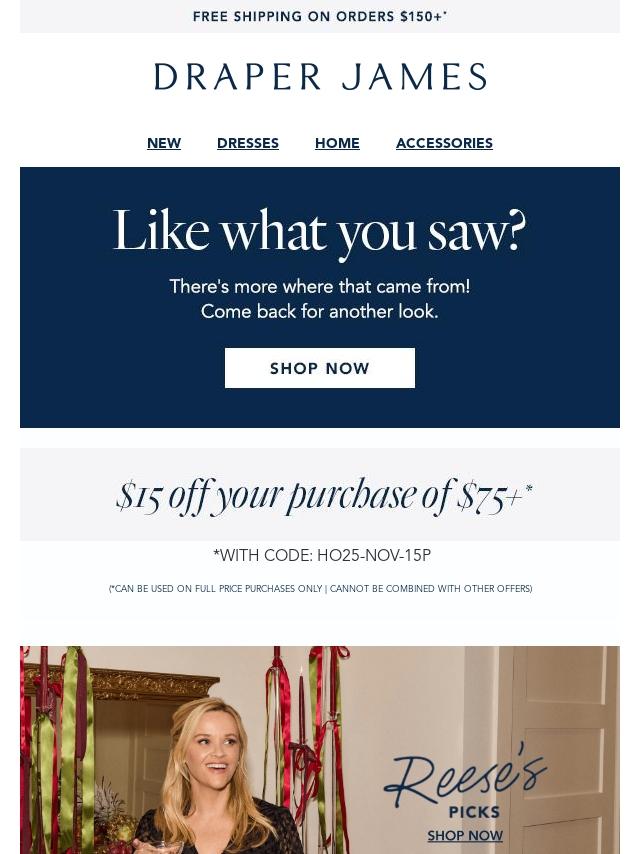The width and height of the screenshot is (640, 854).
Task: Hit the white SHOP NOW button
Action: click(320, 368)
